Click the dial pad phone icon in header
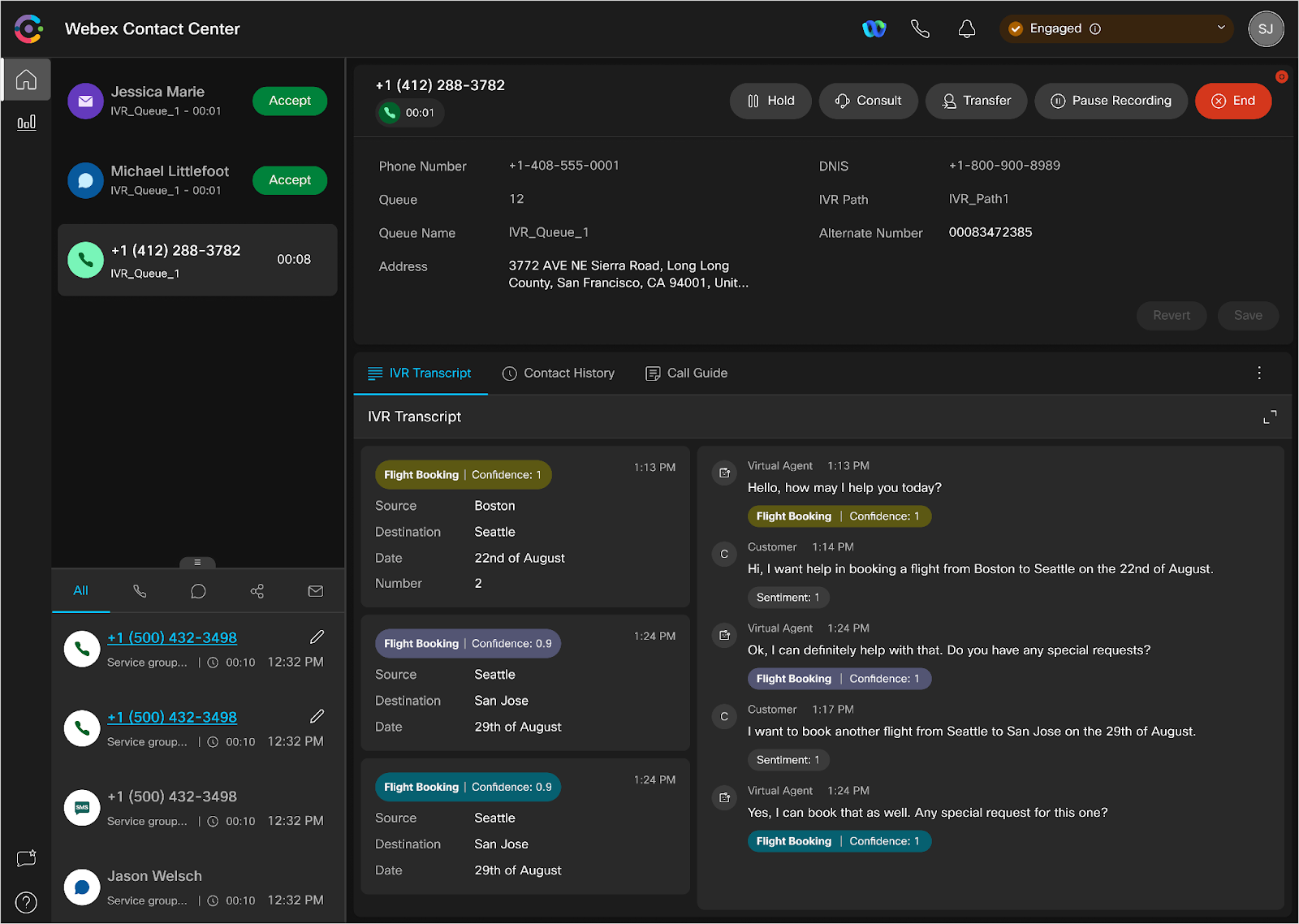1299x924 pixels. [920, 29]
